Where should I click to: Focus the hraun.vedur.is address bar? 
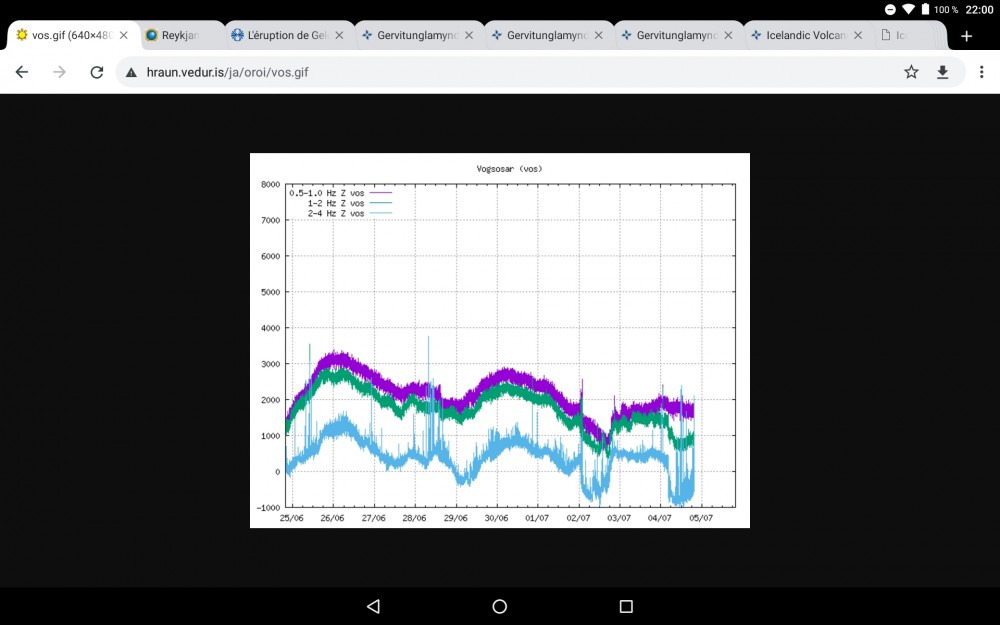pos(500,72)
